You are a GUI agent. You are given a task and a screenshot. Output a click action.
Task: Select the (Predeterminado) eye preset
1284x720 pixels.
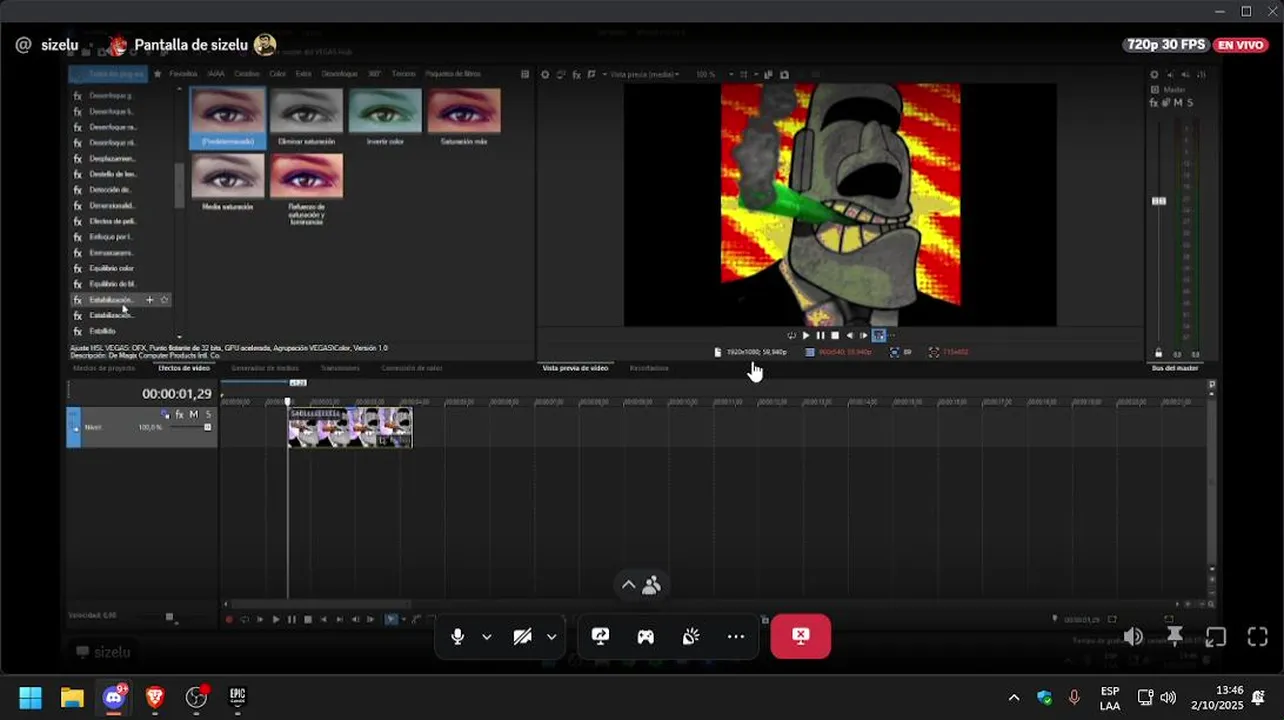(x=228, y=118)
